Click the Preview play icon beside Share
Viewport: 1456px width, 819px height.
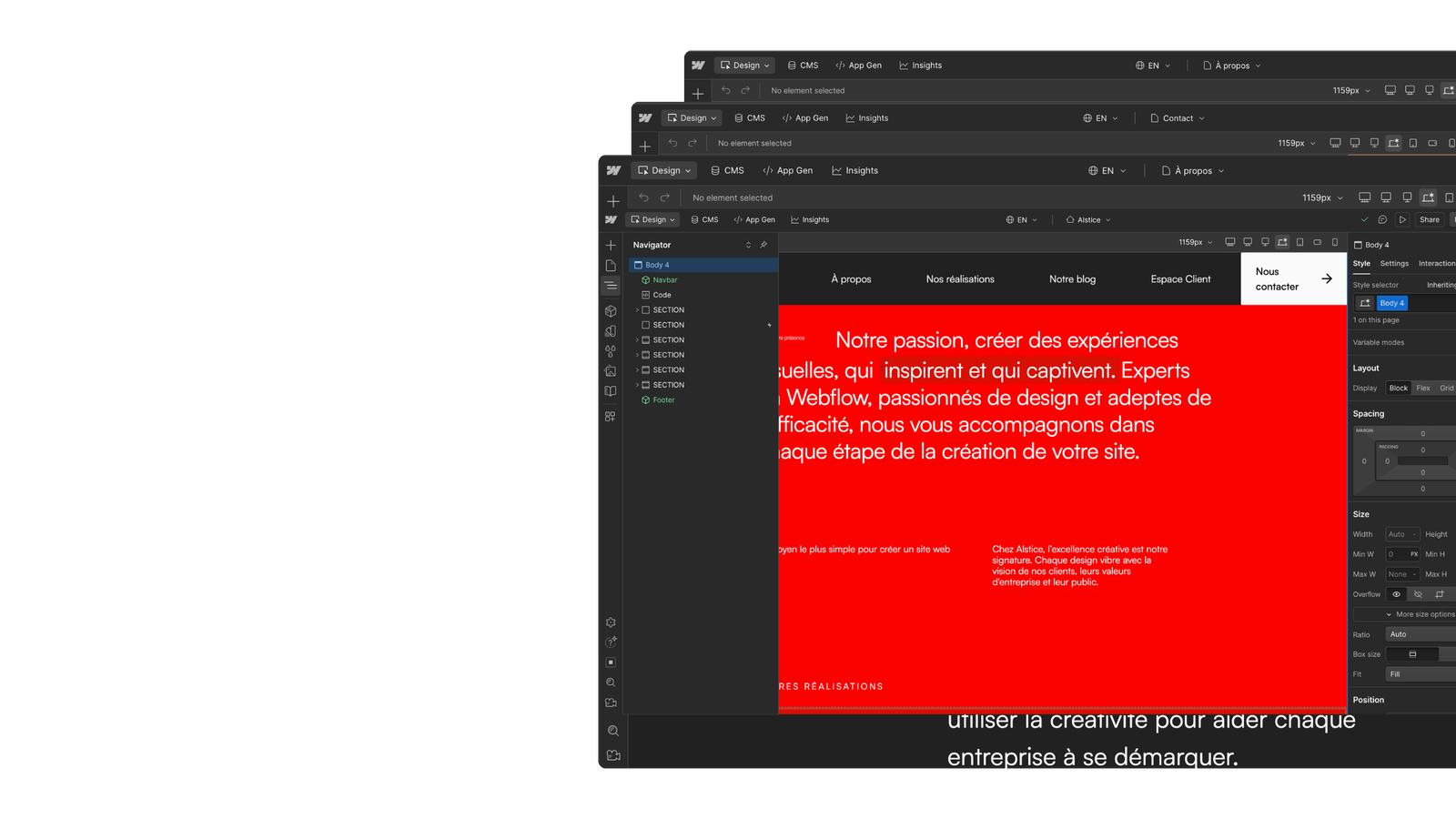pos(1402,219)
